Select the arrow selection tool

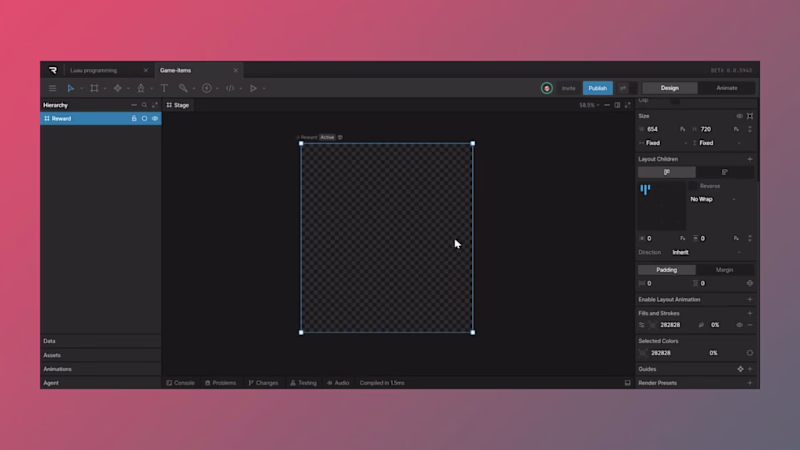[71, 88]
